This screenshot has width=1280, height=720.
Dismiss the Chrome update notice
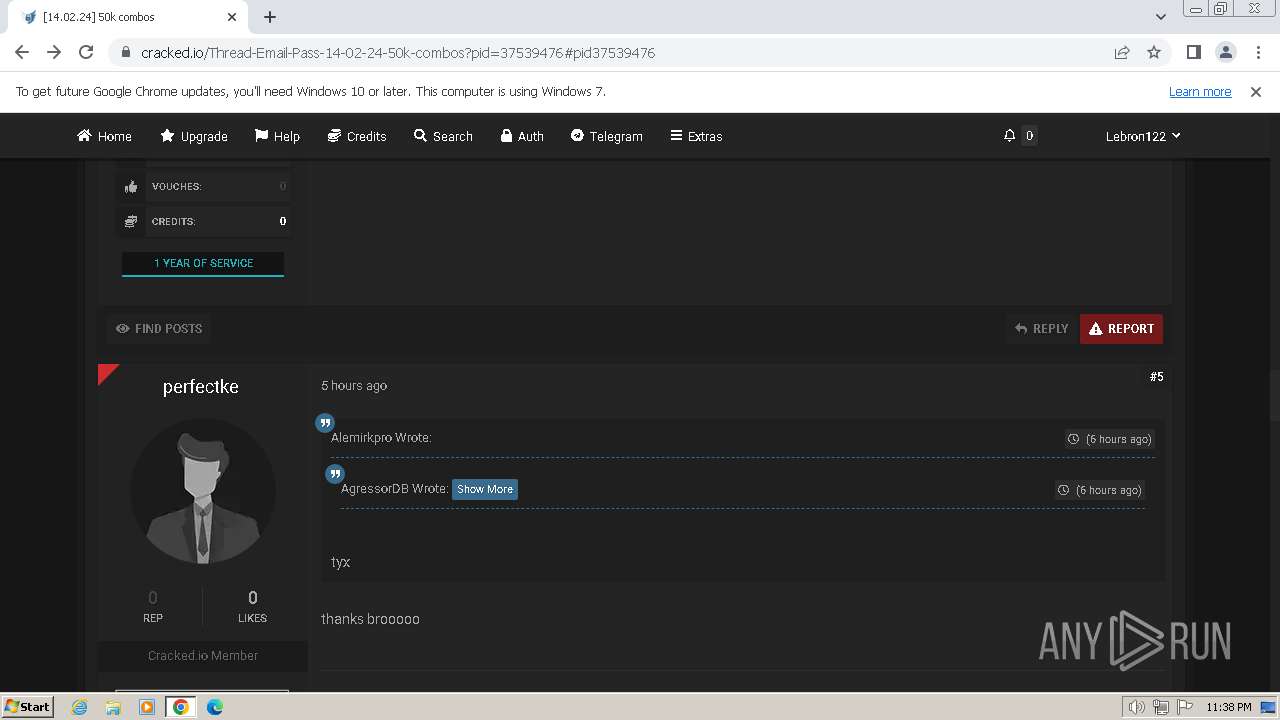1256,92
